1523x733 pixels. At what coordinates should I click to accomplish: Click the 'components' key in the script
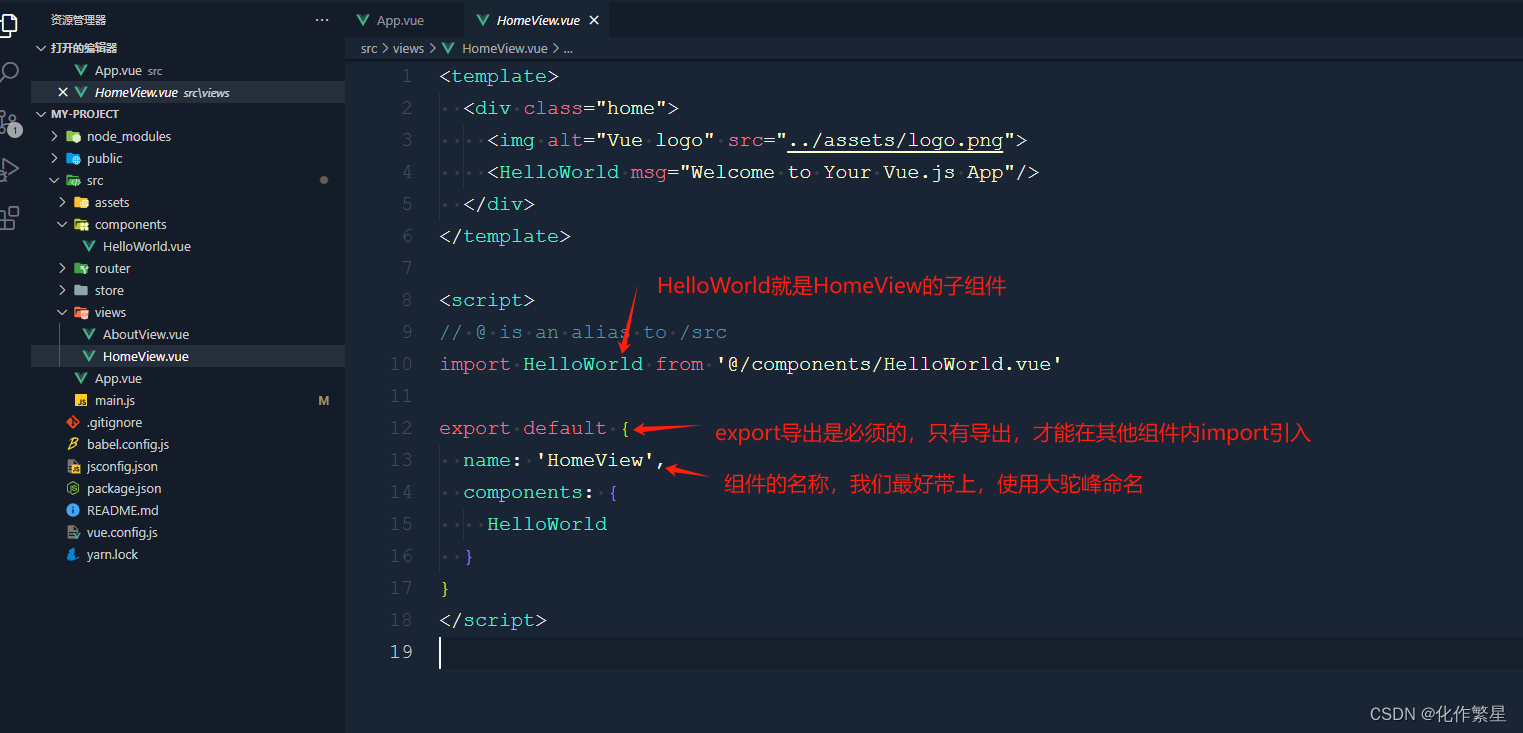tap(523, 492)
